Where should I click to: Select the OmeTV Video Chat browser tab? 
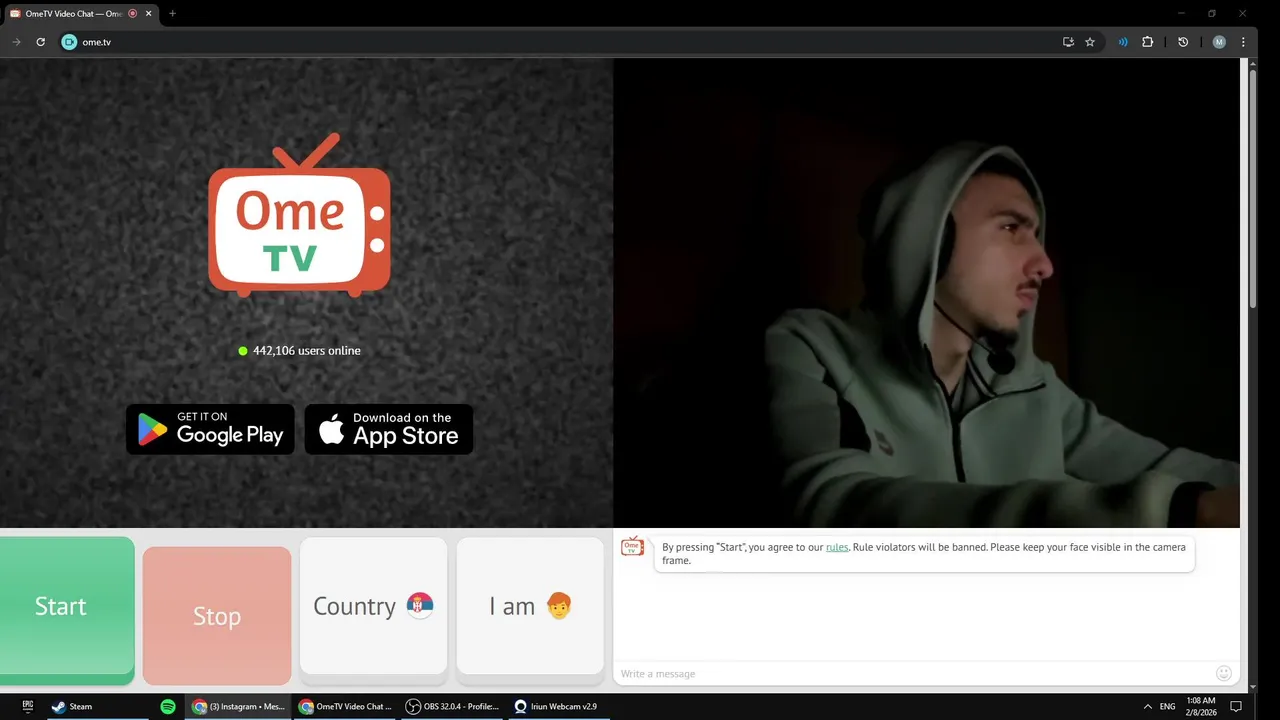[x=80, y=13]
